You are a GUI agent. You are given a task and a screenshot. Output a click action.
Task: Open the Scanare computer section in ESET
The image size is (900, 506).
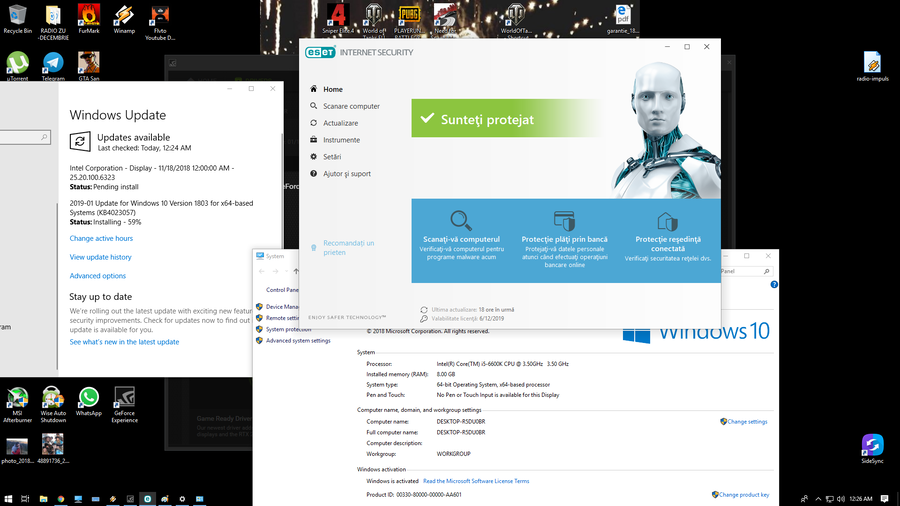(350, 106)
